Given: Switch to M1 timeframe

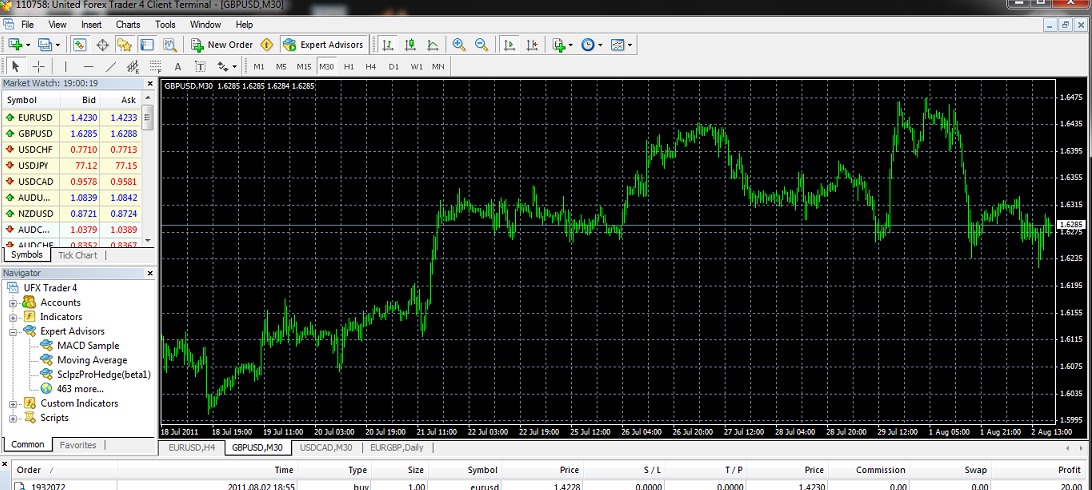Looking at the screenshot, I should click(x=258, y=66).
